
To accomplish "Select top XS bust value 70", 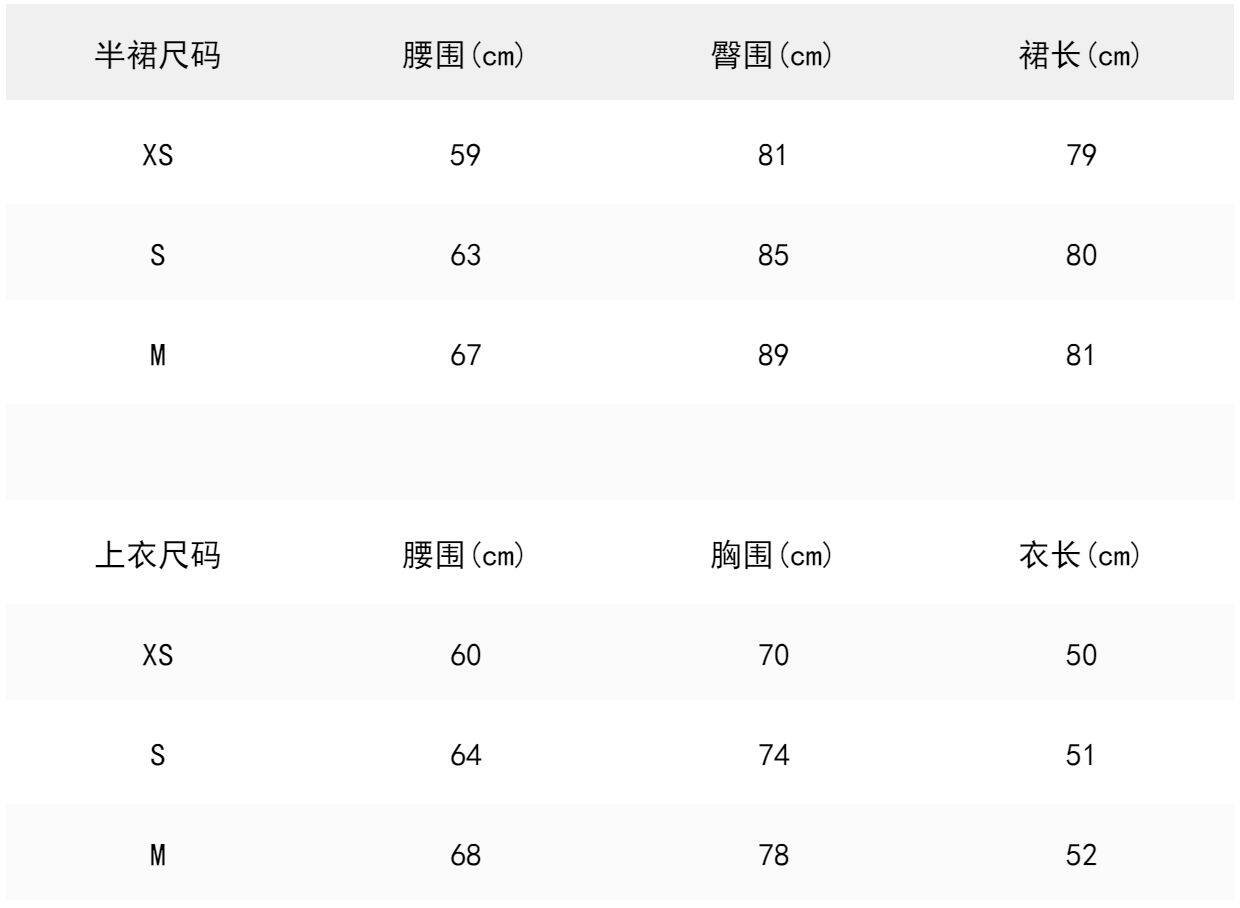I will [770, 655].
